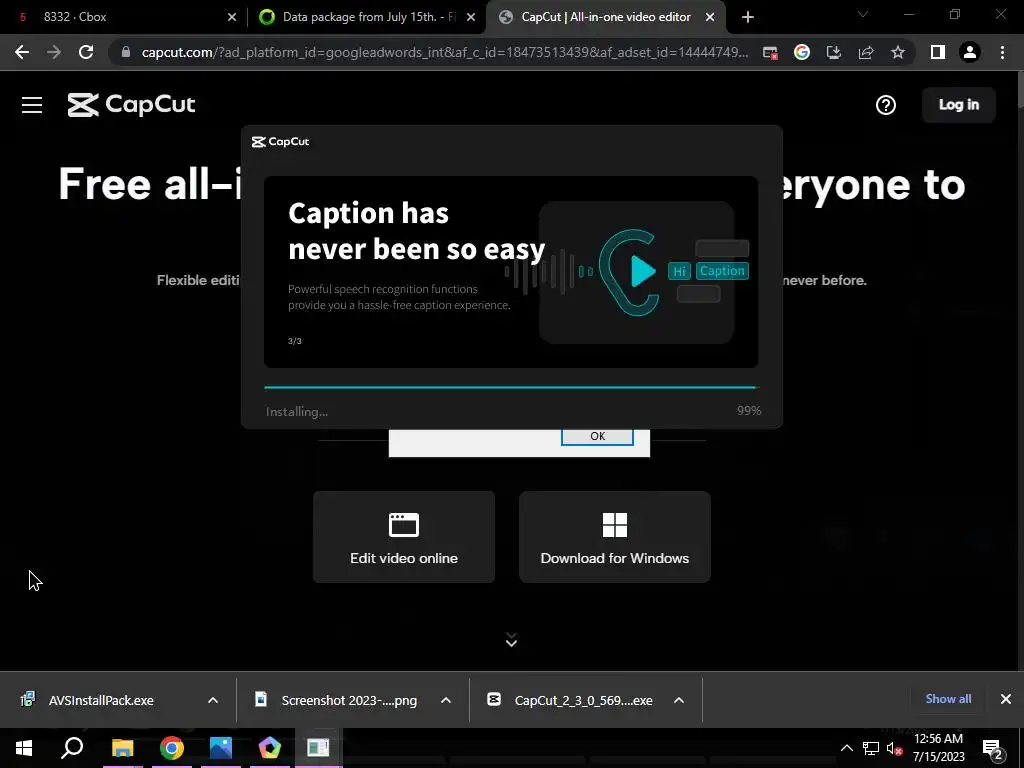
Task: Open the Photos app on the taskbar
Action: point(221,748)
